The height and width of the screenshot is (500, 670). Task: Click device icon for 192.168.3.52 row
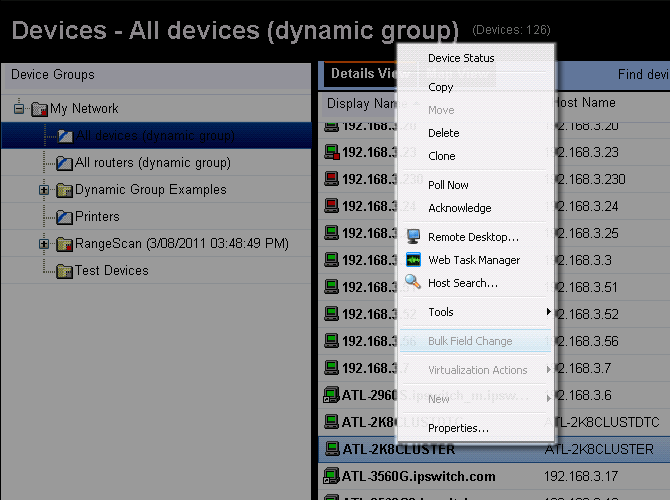pyautogui.click(x=332, y=314)
